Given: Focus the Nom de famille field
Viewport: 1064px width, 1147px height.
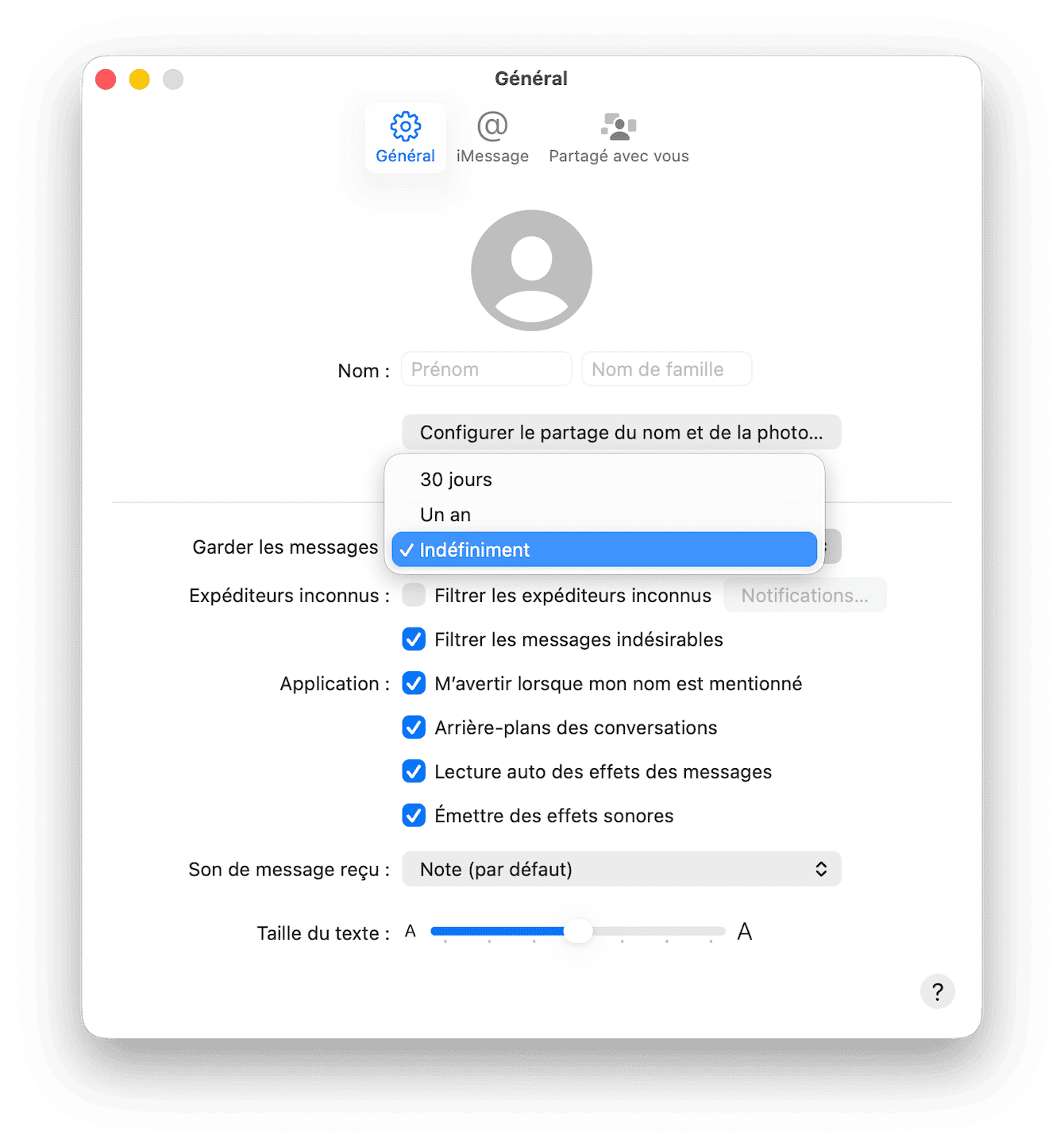Looking at the screenshot, I should 666,369.
